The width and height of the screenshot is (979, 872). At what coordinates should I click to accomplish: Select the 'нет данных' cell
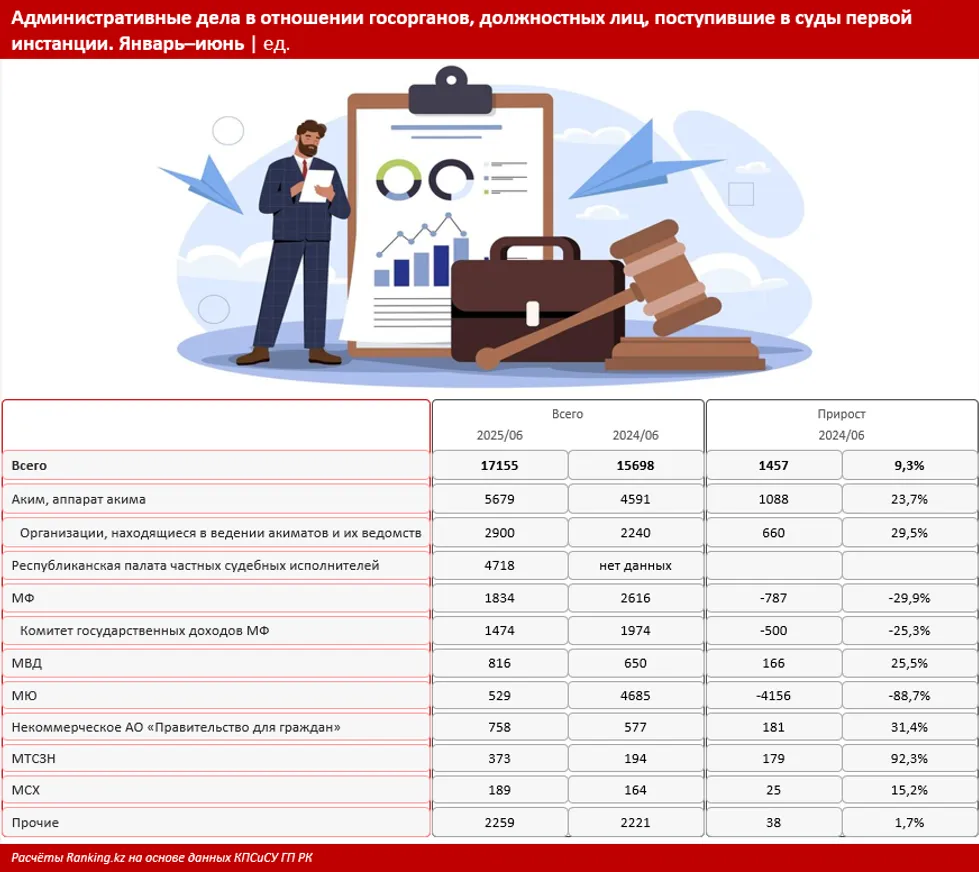[x=634, y=565]
